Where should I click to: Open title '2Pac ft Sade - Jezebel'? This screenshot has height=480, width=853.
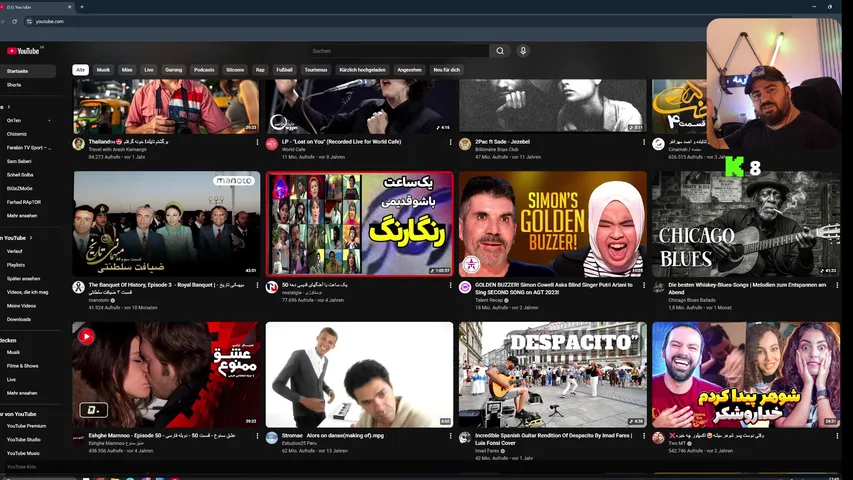pyautogui.click(x=502, y=142)
